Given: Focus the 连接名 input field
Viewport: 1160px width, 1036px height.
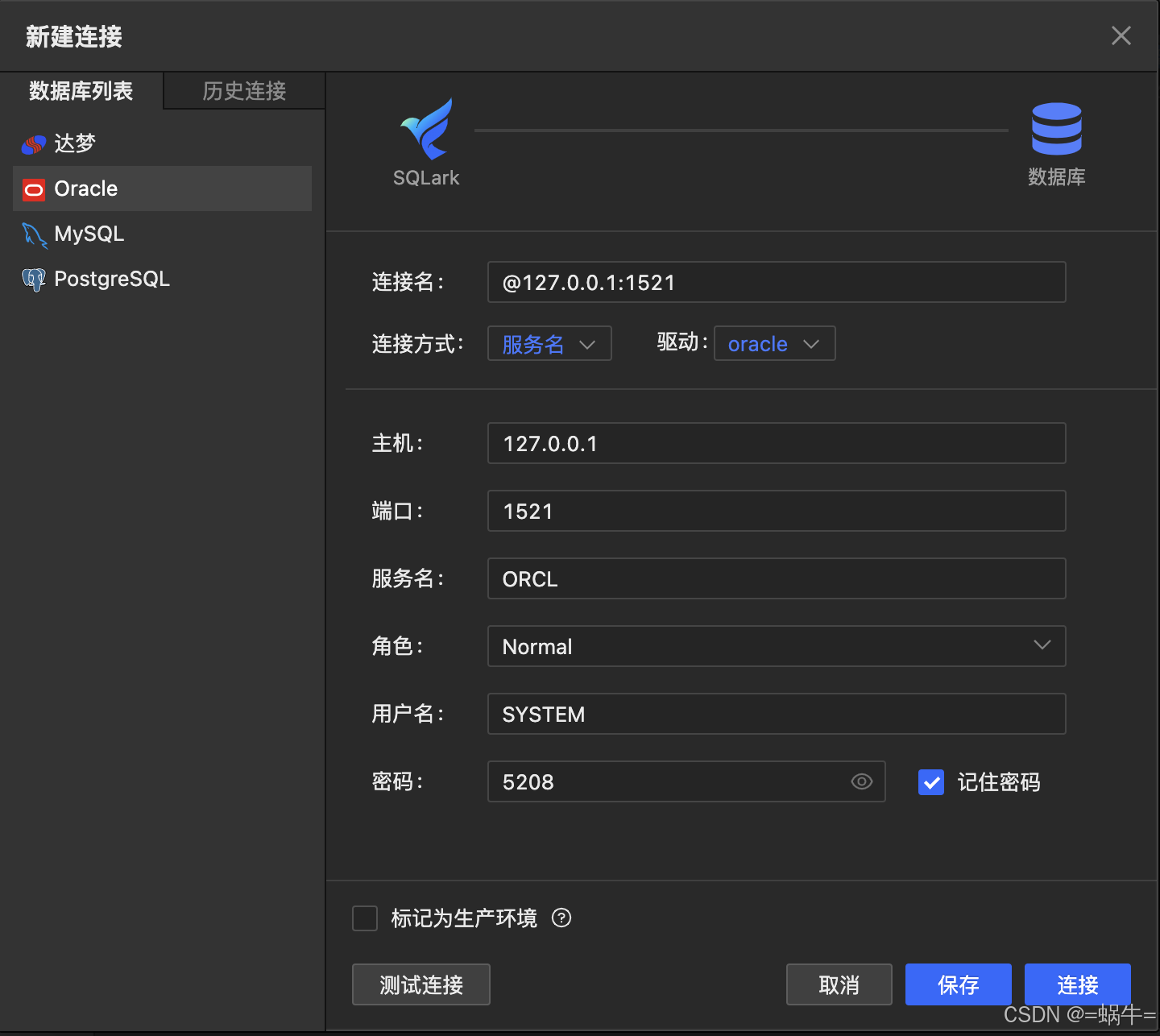Looking at the screenshot, I should [x=777, y=282].
